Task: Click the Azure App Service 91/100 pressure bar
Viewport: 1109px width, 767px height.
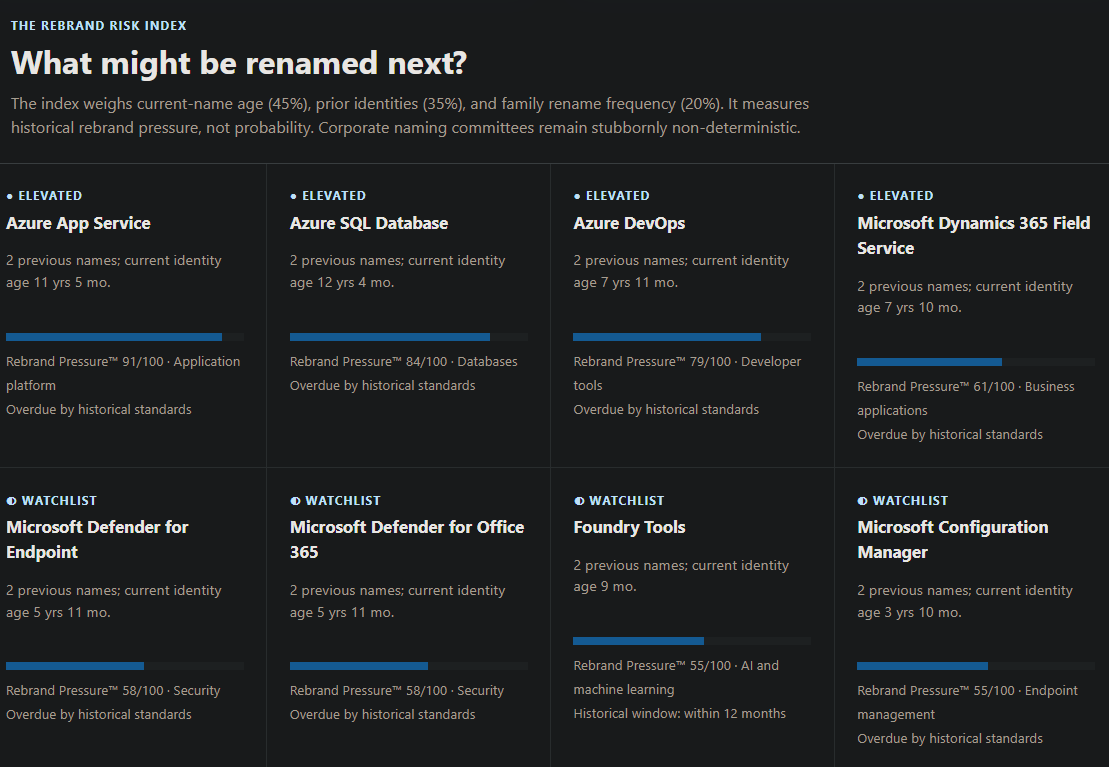Action: [125, 337]
